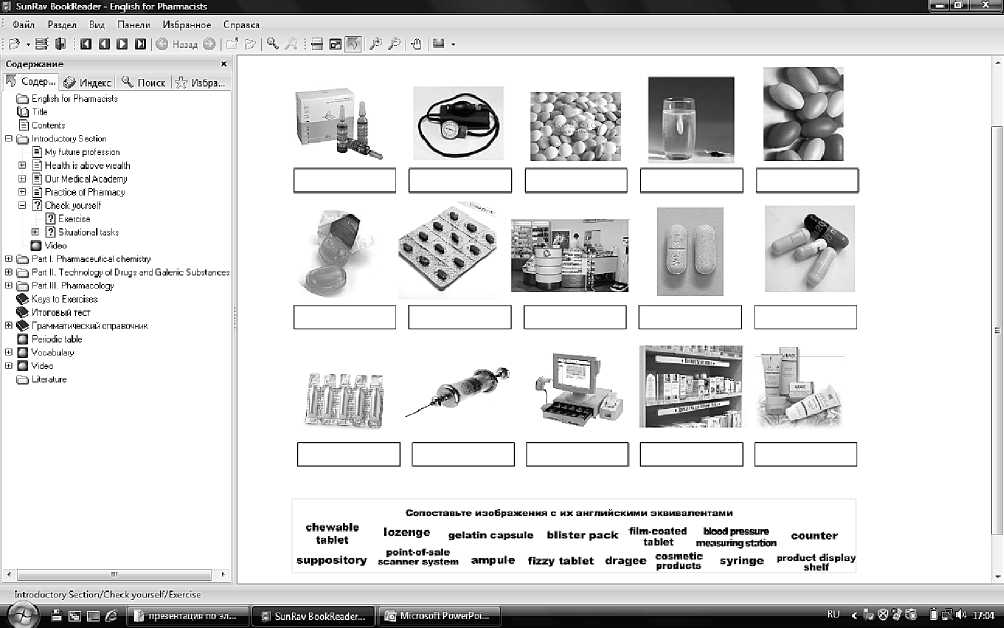Open the Избранное menu
The width and height of the screenshot is (1004, 628).
[x=186, y=24]
